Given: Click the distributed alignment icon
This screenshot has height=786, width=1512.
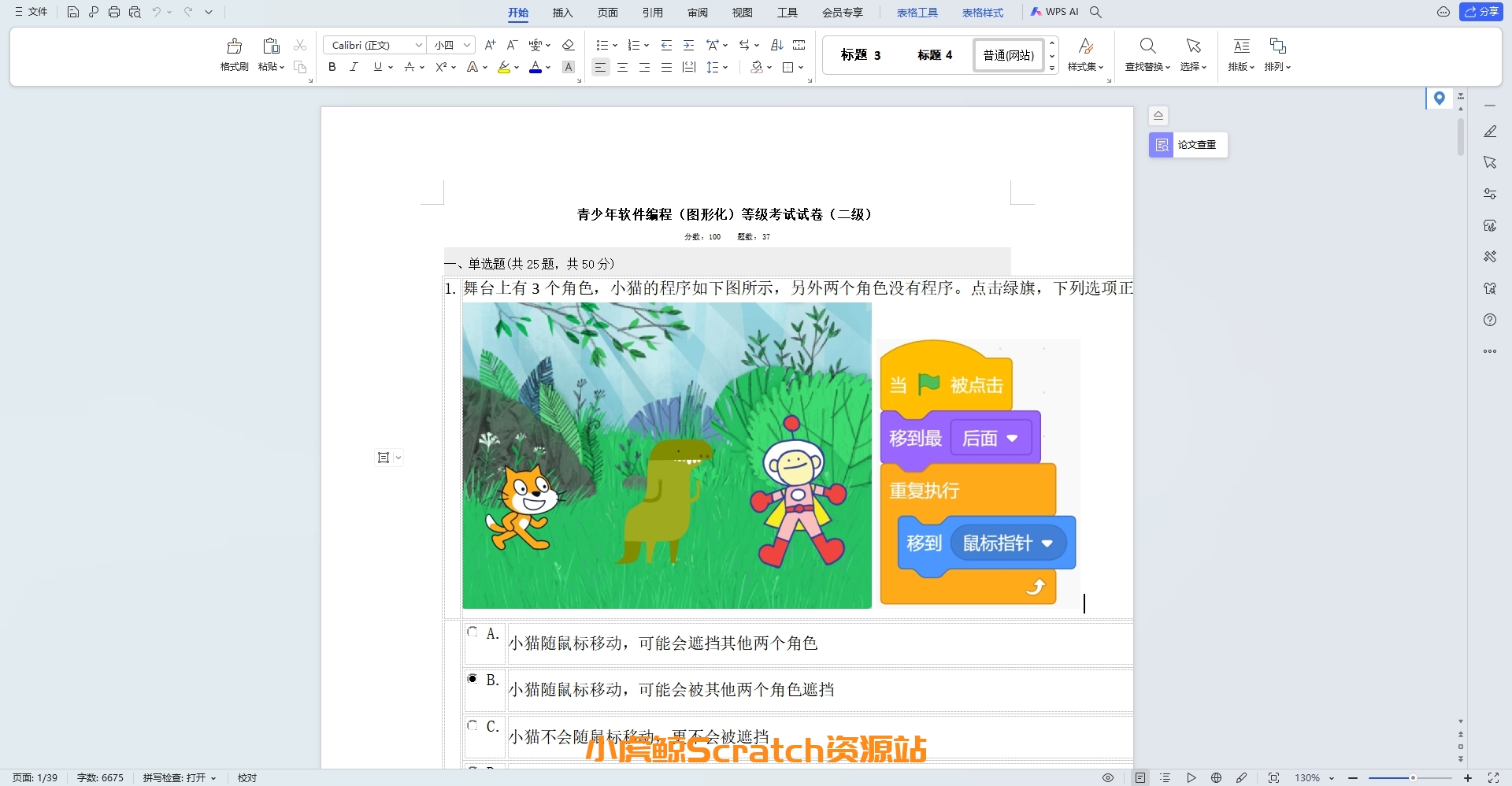Looking at the screenshot, I should tap(688, 67).
